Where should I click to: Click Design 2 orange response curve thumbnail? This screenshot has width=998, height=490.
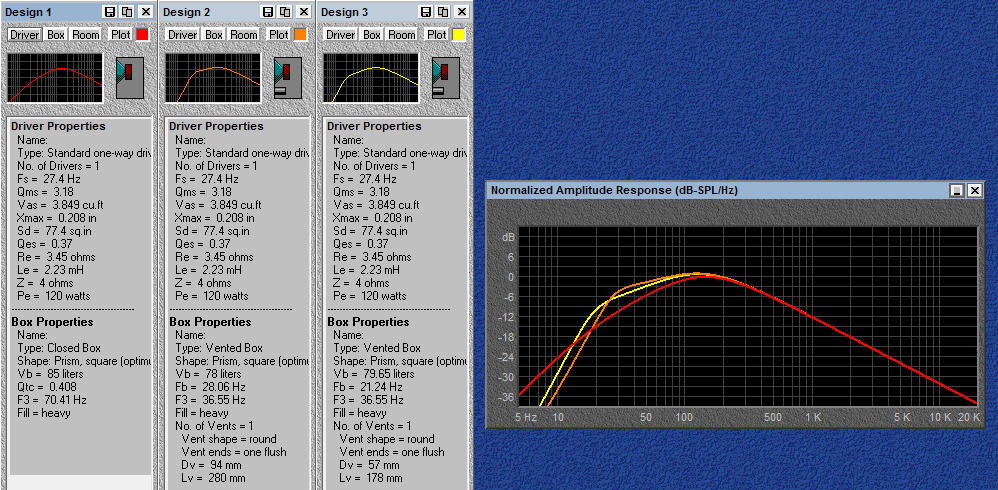213,78
